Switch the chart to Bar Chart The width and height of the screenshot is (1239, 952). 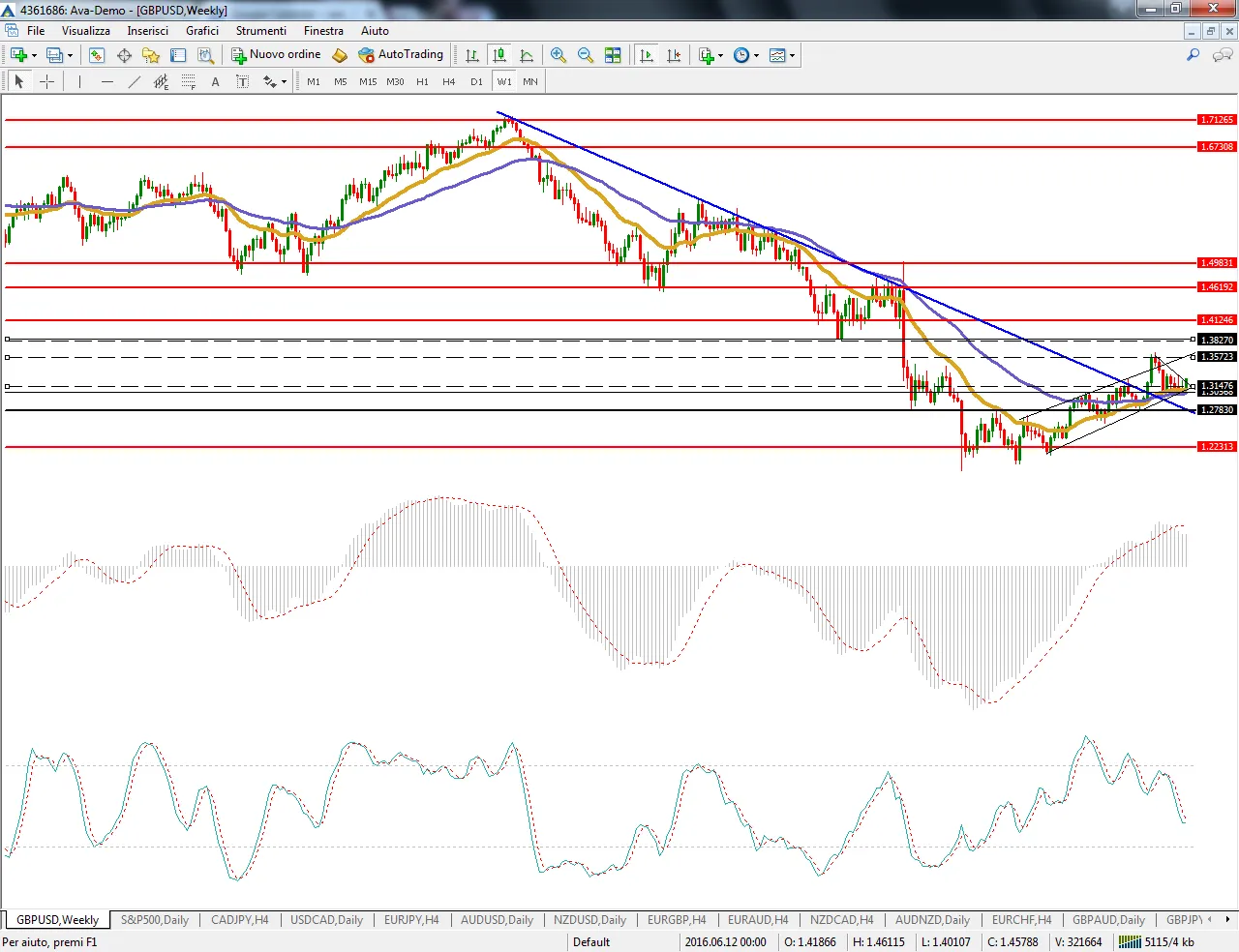click(x=472, y=55)
